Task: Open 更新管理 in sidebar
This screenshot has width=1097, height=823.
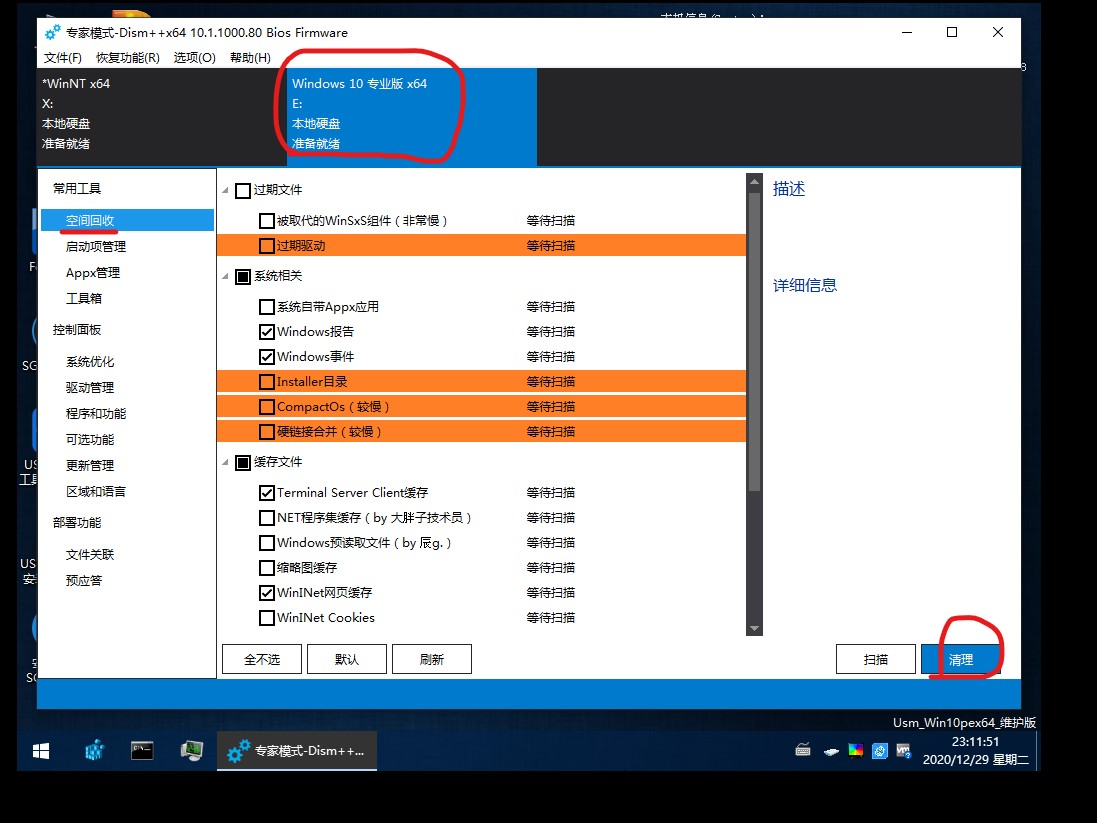Action: pos(90,465)
